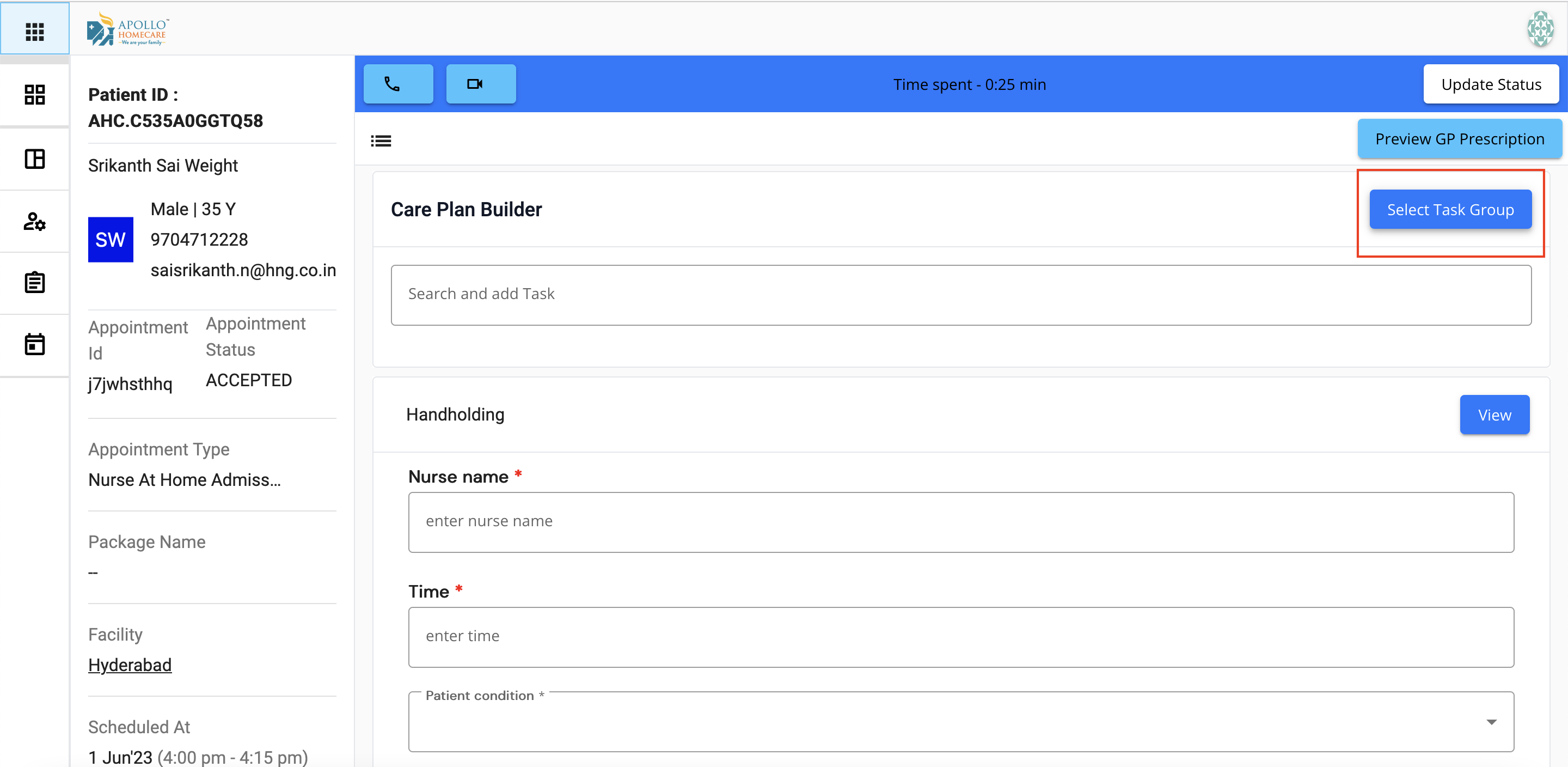Toggle the task list menu icon
This screenshot has width=1568, height=767.
tap(381, 141)
